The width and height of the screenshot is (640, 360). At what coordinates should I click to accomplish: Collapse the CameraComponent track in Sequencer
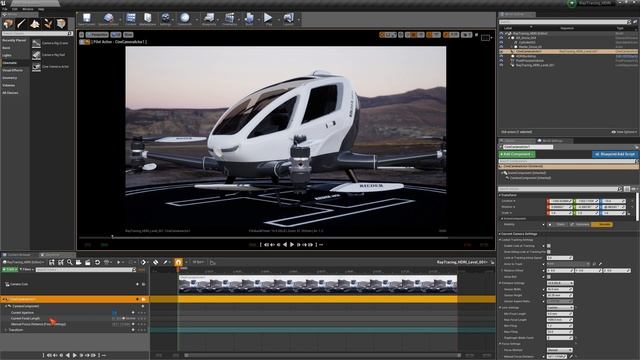click(x=6, y=306)
